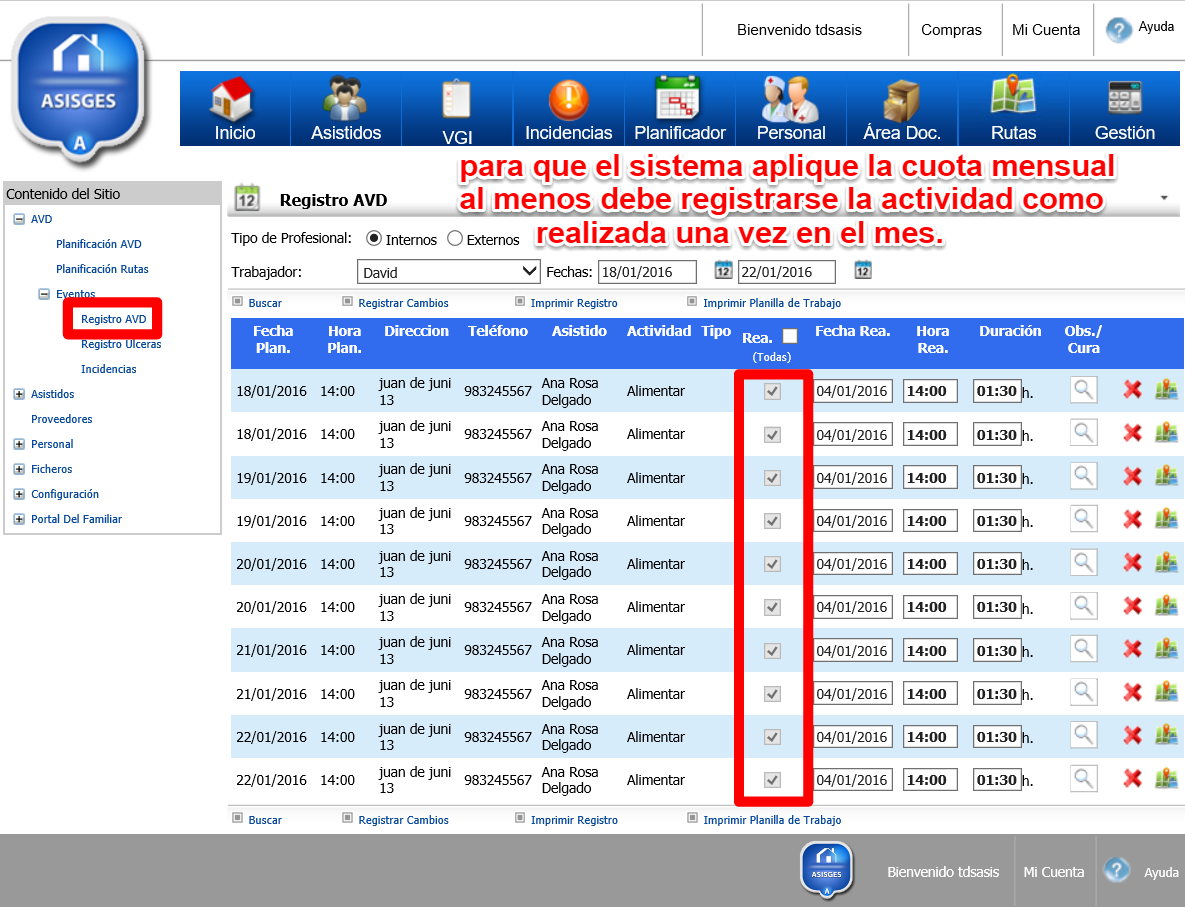Open the Incidencias warning icon in toolbar
The image size is (1185, 907).
(568, 100)
